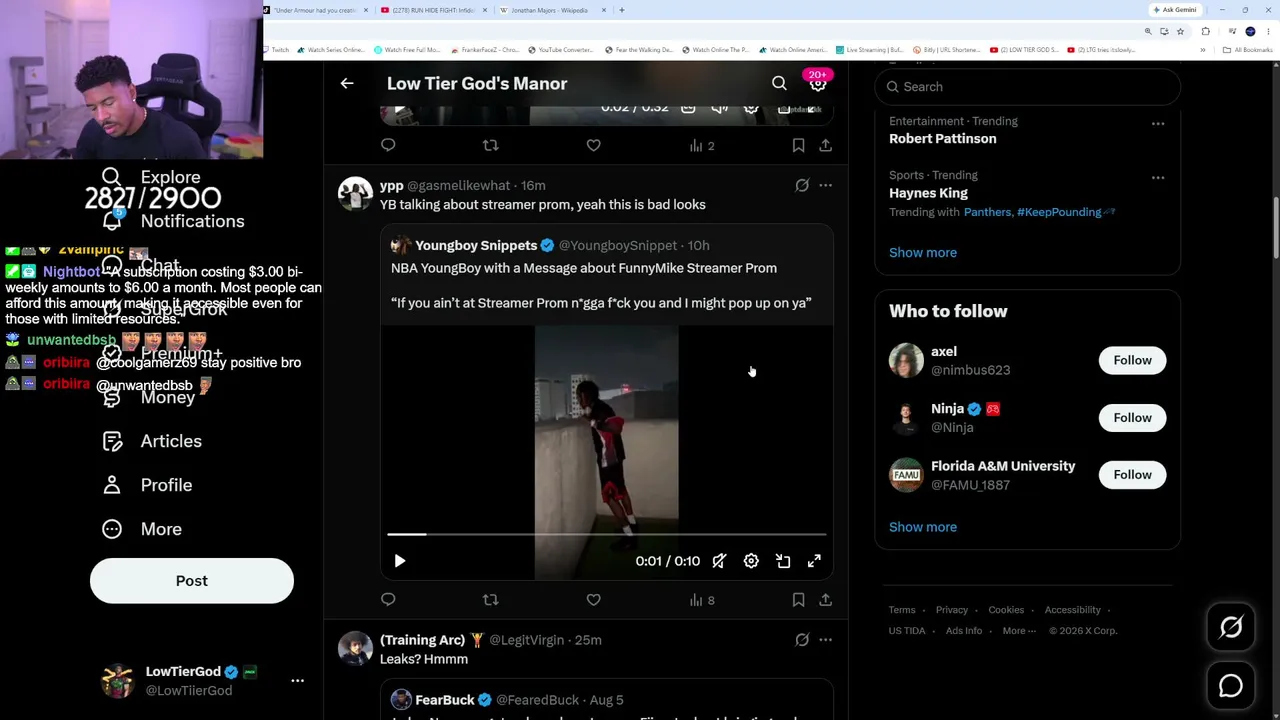
Task: Compose a new post with Post button
Action: click(x=192, y=581)
